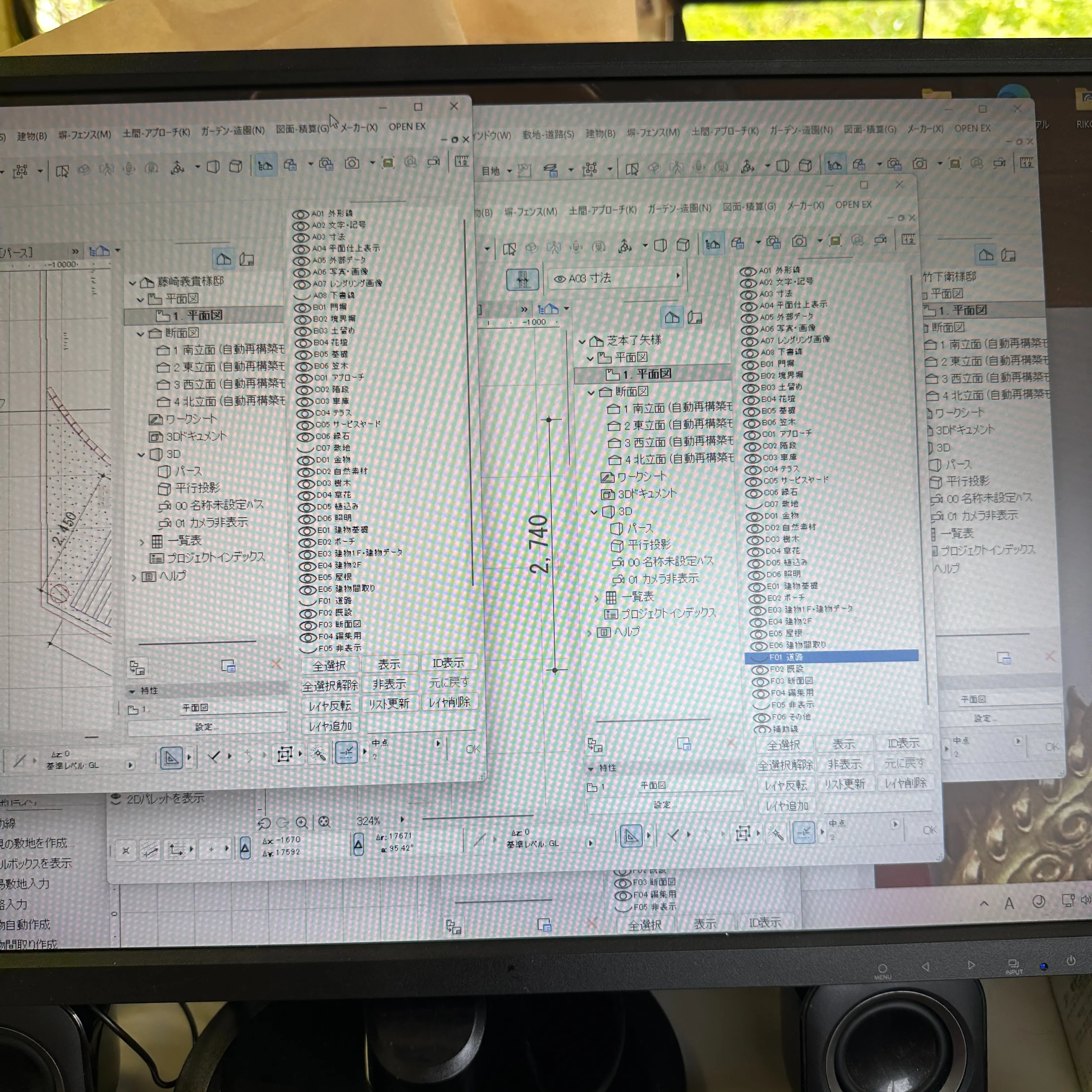Screen dimensions: 1092x1092
Task: Click 2Dパレットを表示 option below 藤崎義貫様邸 window
Action: coord(165,799)
